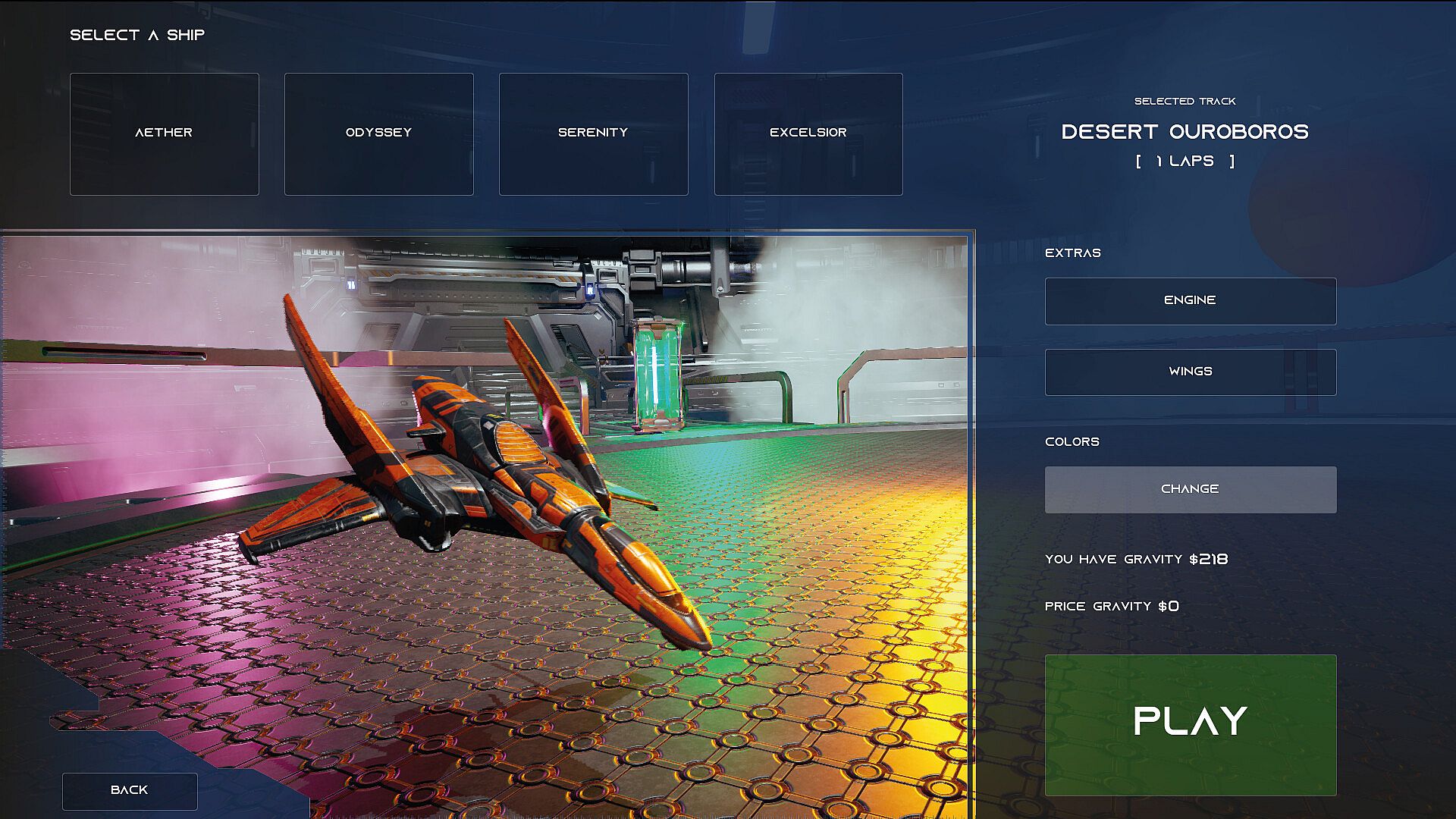
Task: Open the Engine extras upgrade
Action: (x=1190, y=301)
